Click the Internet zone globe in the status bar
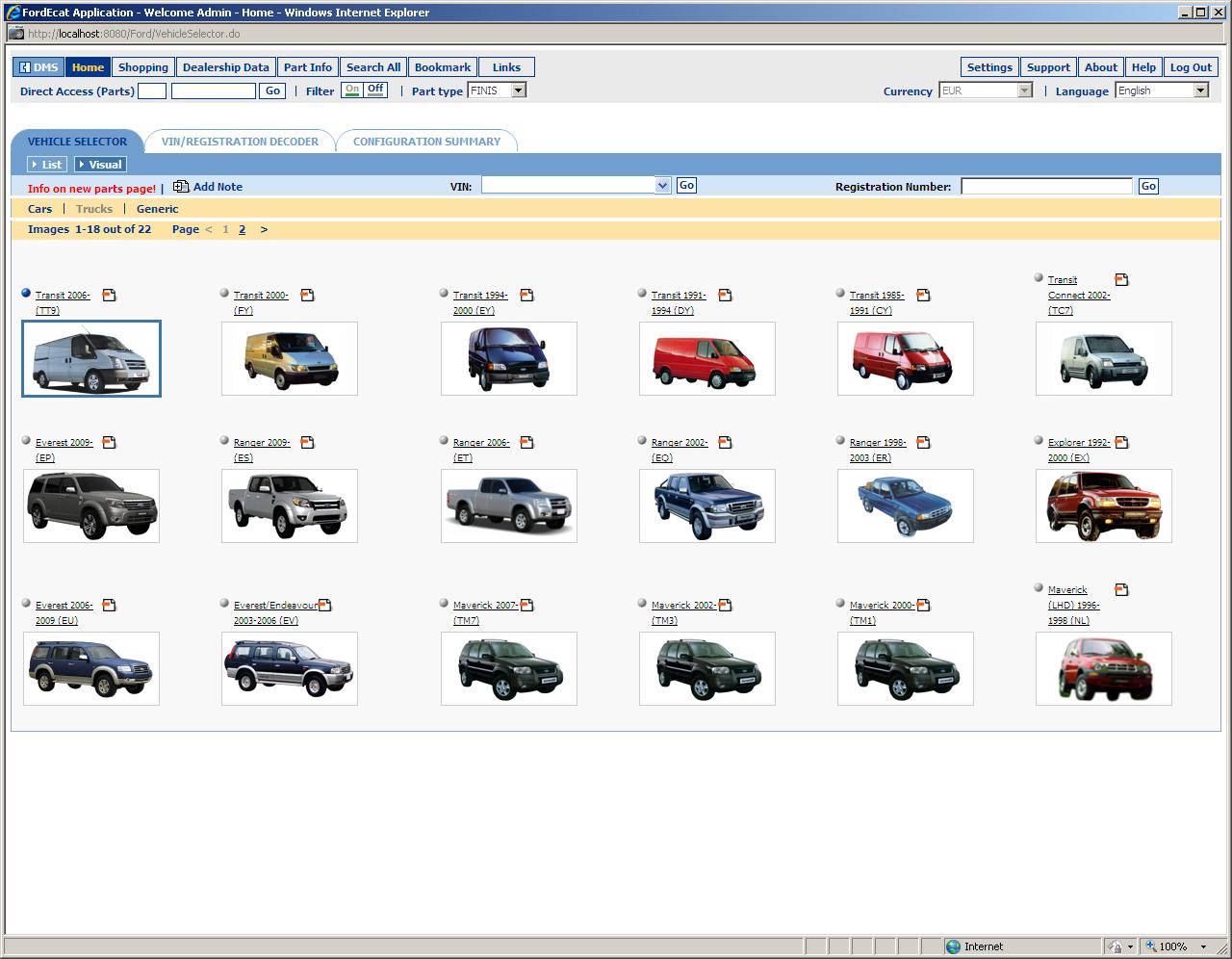1232x959 pixels. (x=953, y=946)
